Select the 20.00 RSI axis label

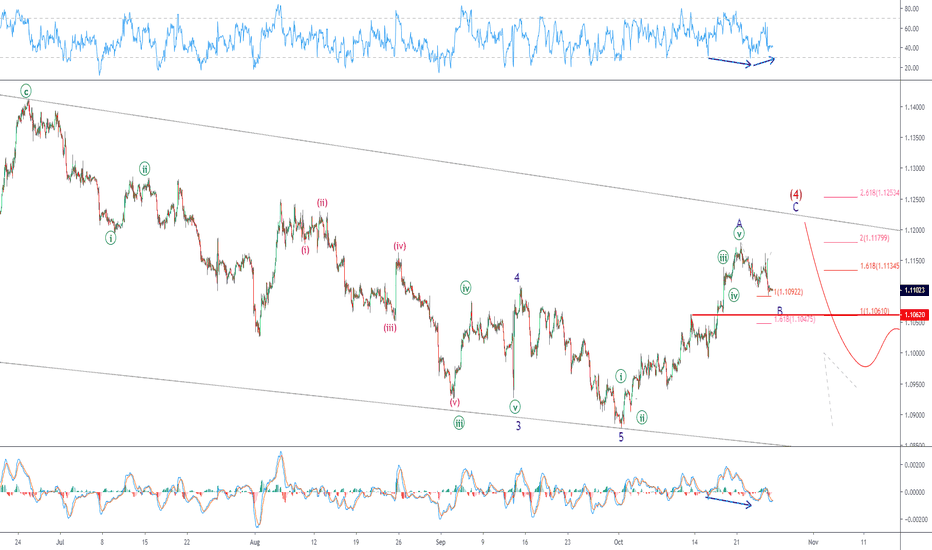point(912,68)
